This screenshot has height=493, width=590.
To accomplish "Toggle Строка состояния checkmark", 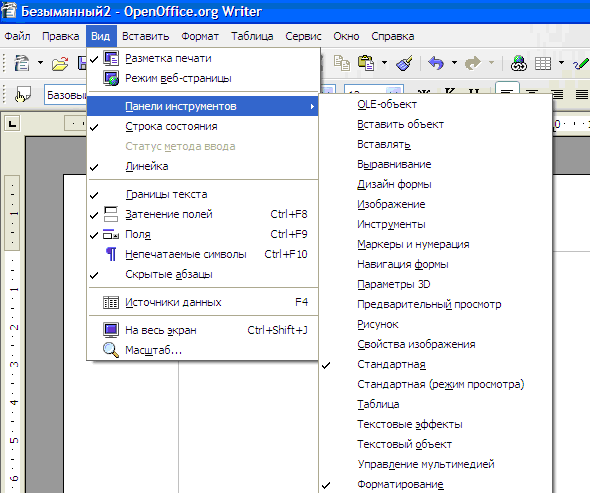I will click(x=203, y=126).
